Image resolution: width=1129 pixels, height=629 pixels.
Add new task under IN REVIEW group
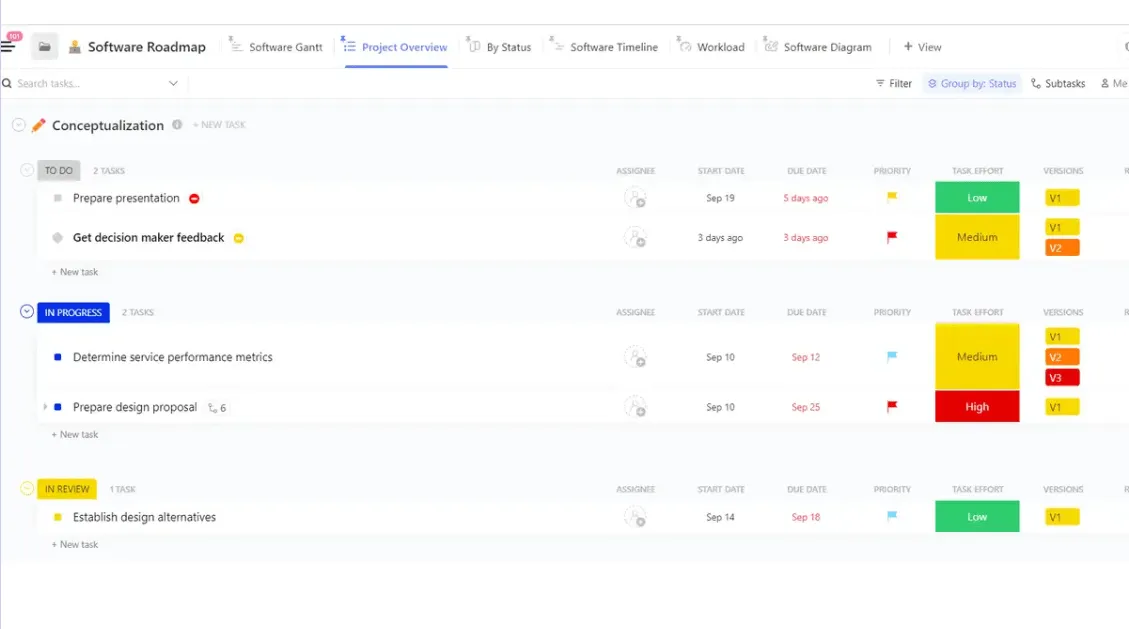75,545
